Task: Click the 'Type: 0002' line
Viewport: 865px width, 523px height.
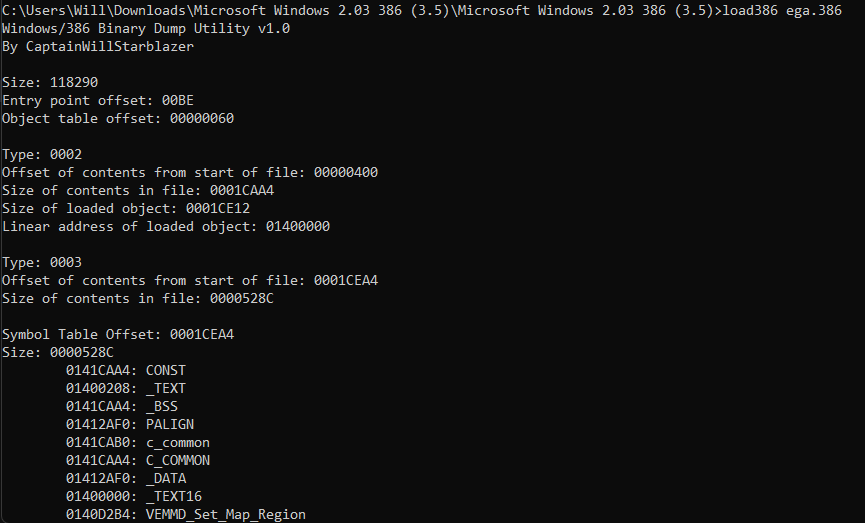Action: [42, 155]
